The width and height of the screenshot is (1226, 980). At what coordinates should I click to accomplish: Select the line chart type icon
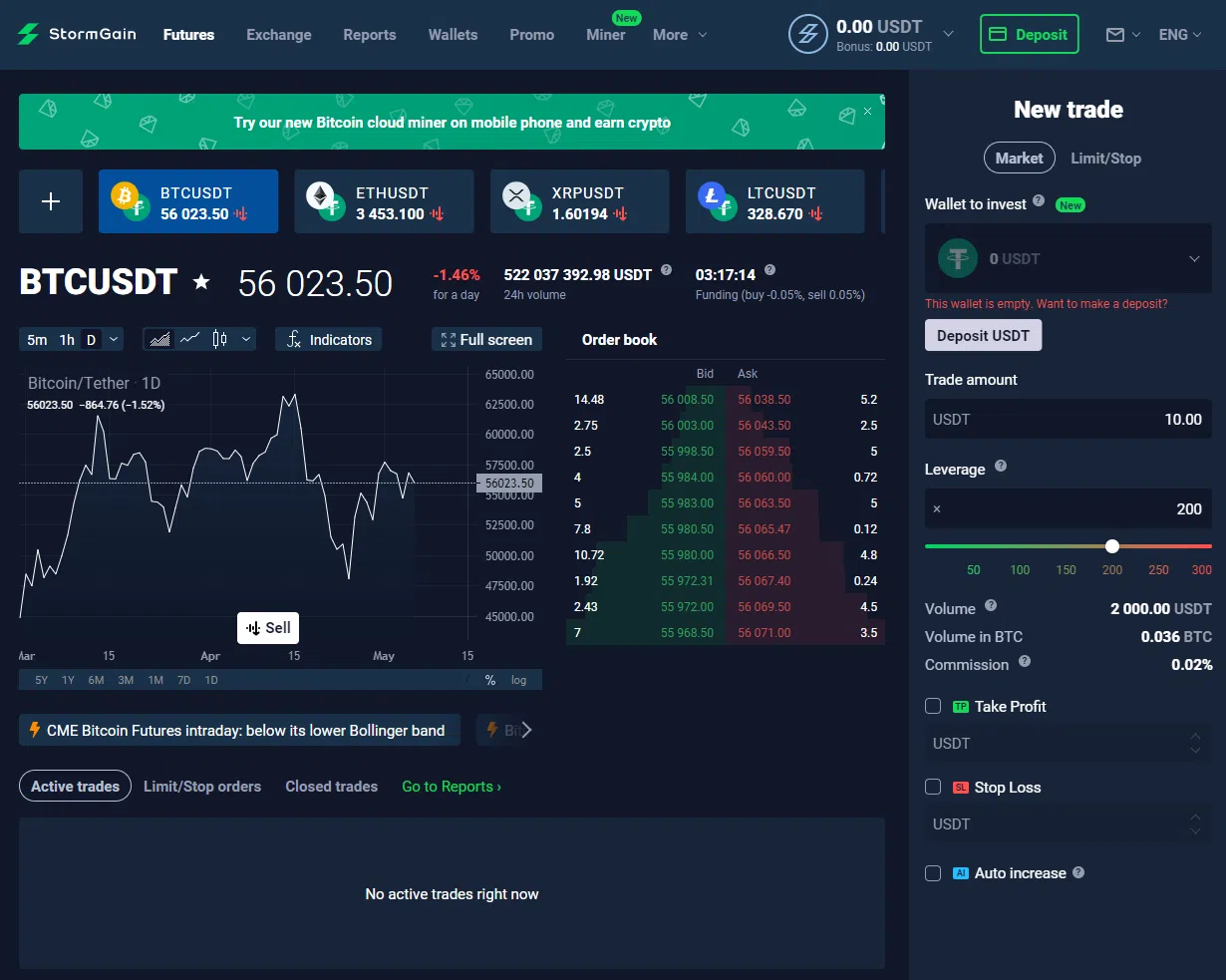tap(189, 339)
